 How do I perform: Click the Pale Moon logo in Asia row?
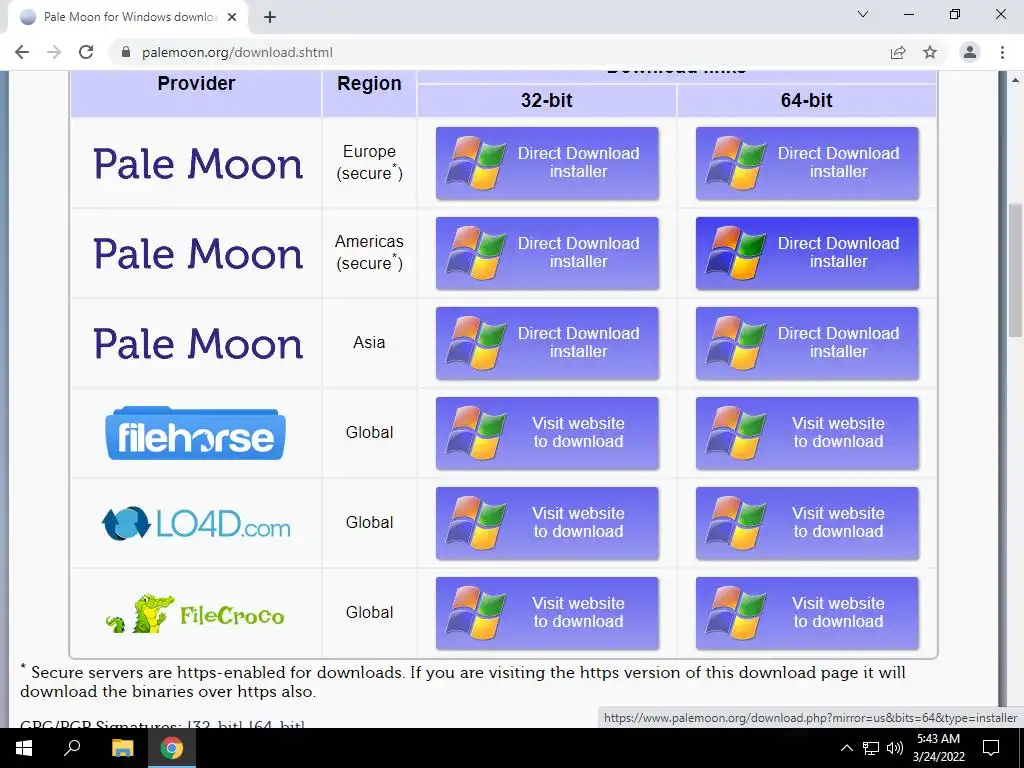(198, 344)
